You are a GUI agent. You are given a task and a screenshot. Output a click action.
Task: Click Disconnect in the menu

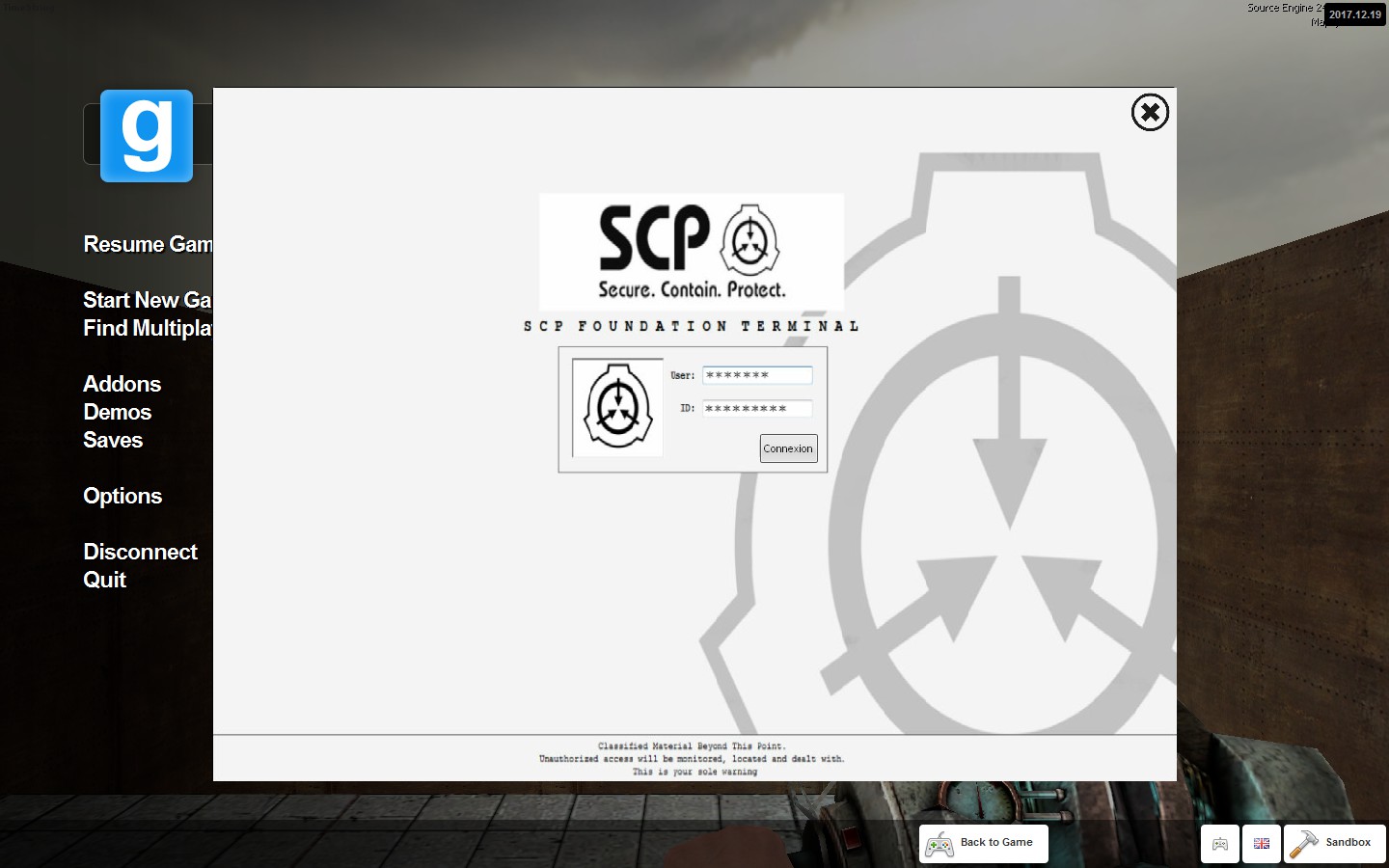(x=140, y=552)
